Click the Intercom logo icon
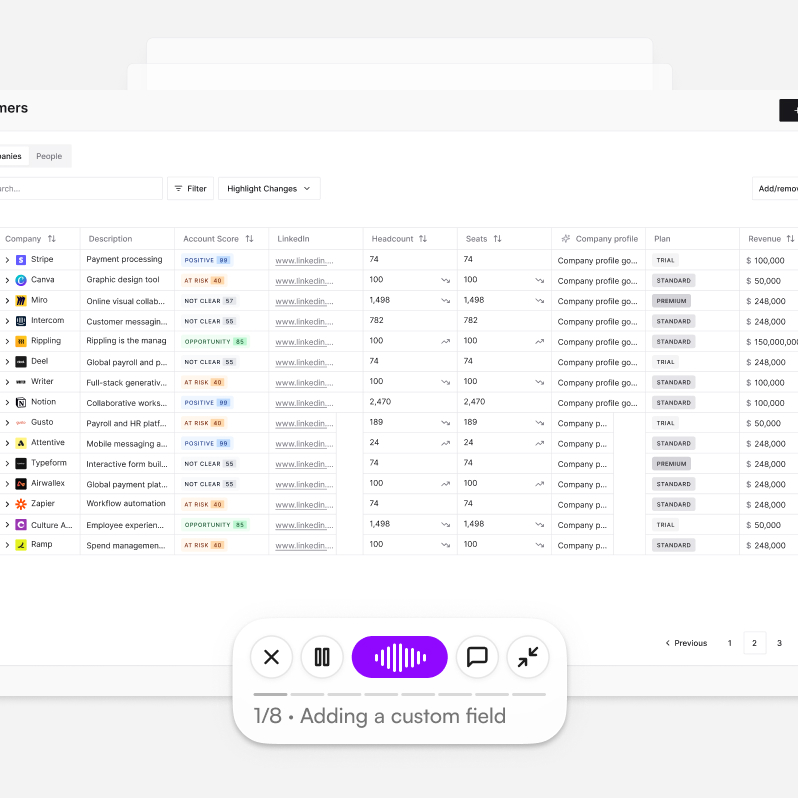Image resolution: width=798 pixels, height=798 pixels. coord(21,321)
